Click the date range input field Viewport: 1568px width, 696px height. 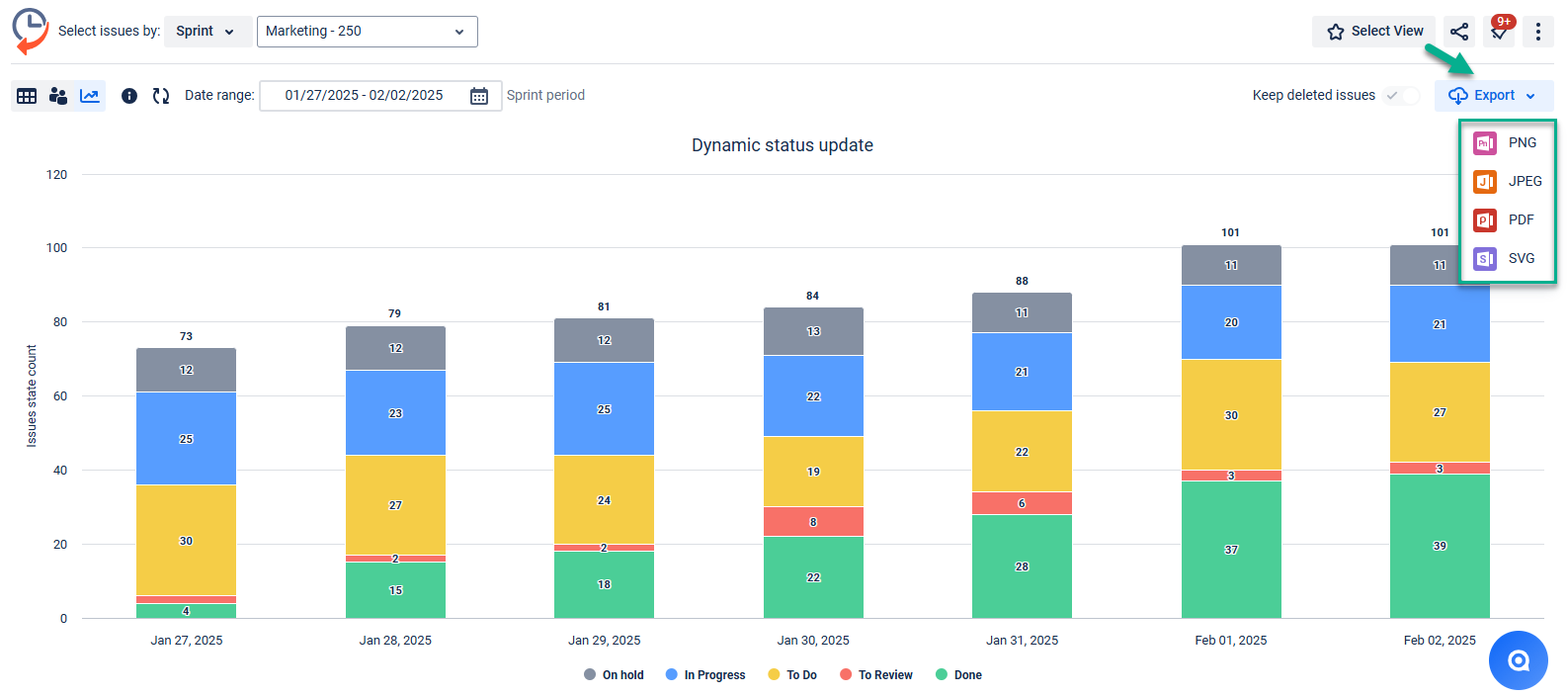tap(364, 96)
